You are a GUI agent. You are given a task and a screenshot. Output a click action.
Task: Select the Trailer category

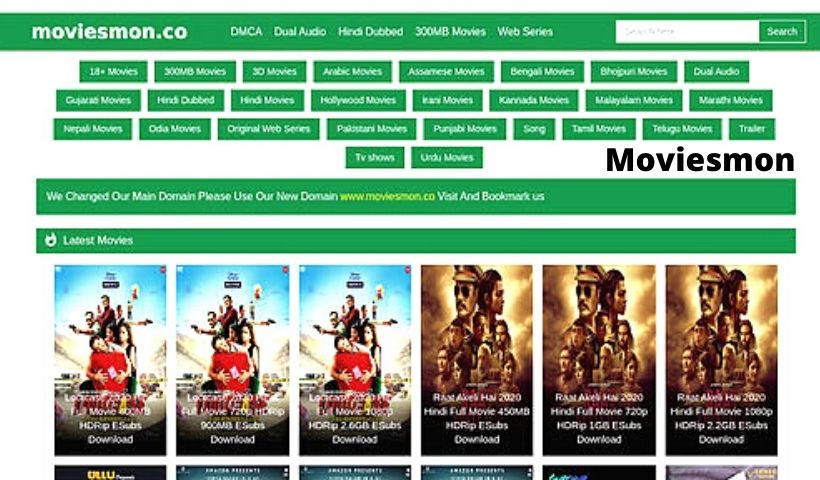point(751,129)
